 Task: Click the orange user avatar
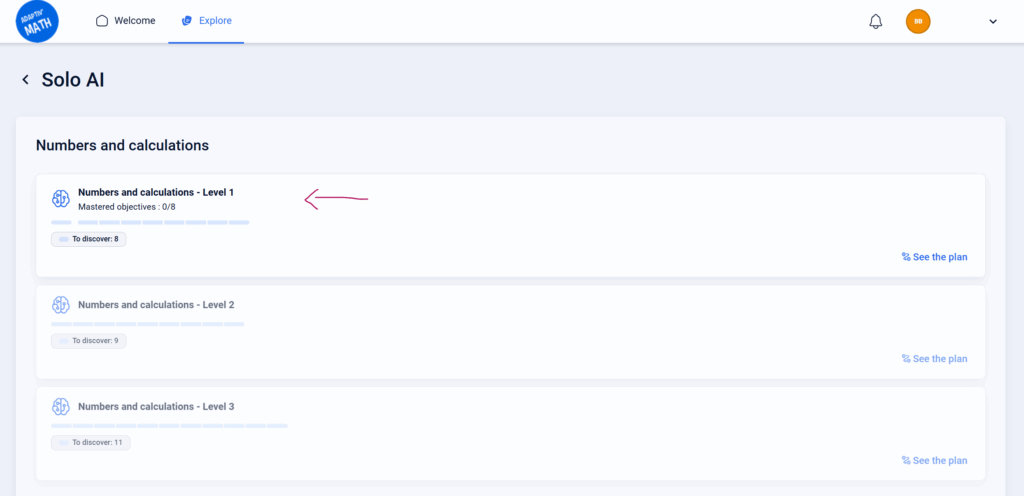918,21
